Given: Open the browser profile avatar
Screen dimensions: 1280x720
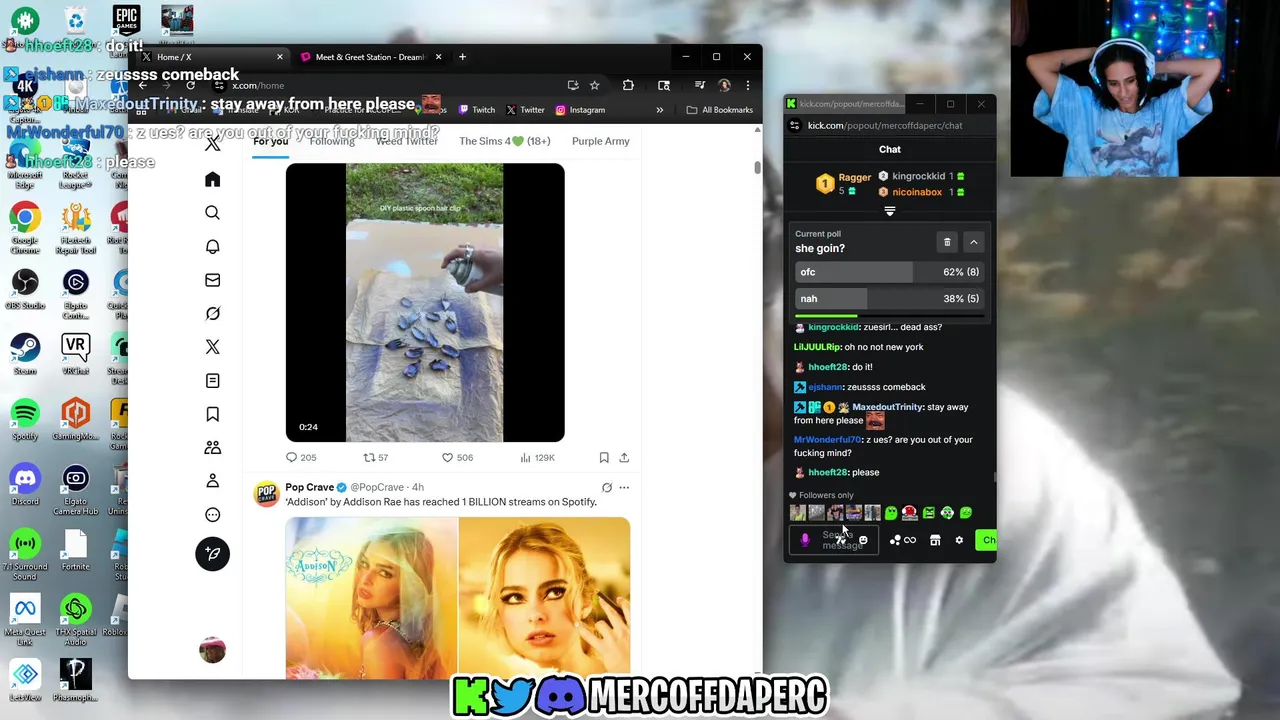Looking at the screenshot, I should [x=725, y=85].
